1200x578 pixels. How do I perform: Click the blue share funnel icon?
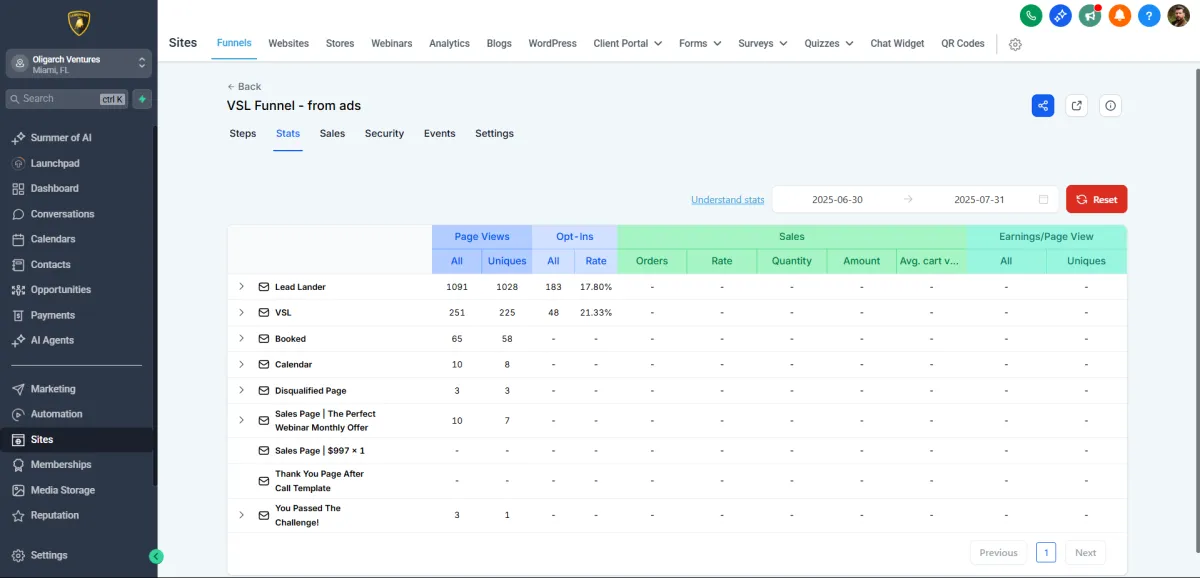[1043, 106]
